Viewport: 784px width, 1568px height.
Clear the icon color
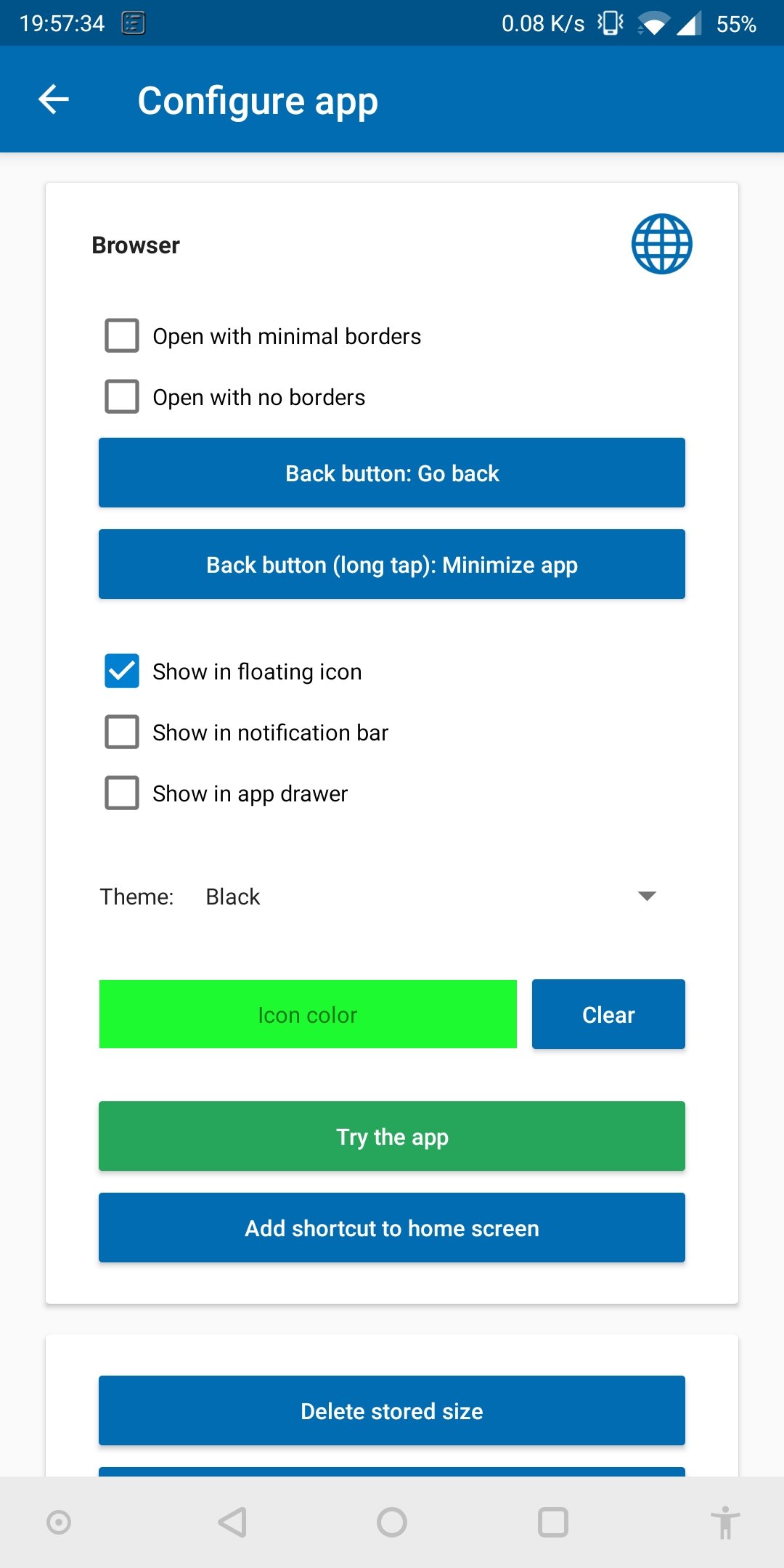point(608,1014)
